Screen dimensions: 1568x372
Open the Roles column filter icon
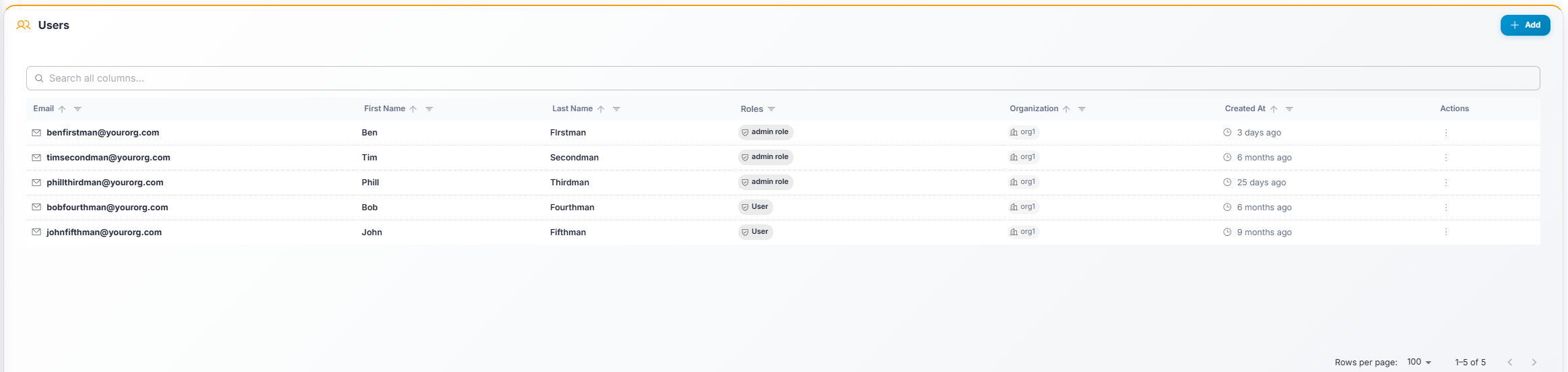click(772, 109)
